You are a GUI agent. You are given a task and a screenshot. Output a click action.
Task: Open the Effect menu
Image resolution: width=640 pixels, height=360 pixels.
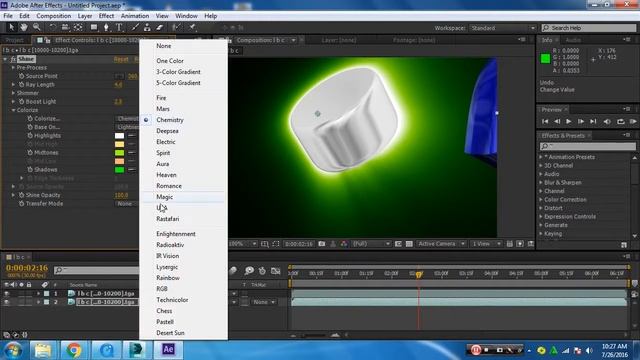(x=106, y=16)
